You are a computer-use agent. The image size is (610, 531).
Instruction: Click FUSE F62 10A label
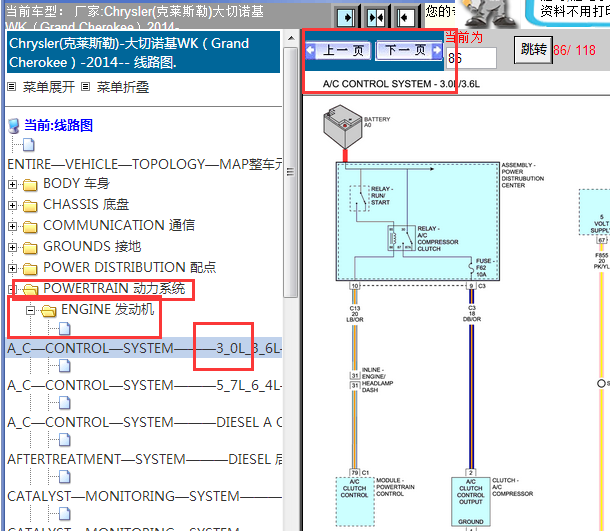(x=484, y=268)
